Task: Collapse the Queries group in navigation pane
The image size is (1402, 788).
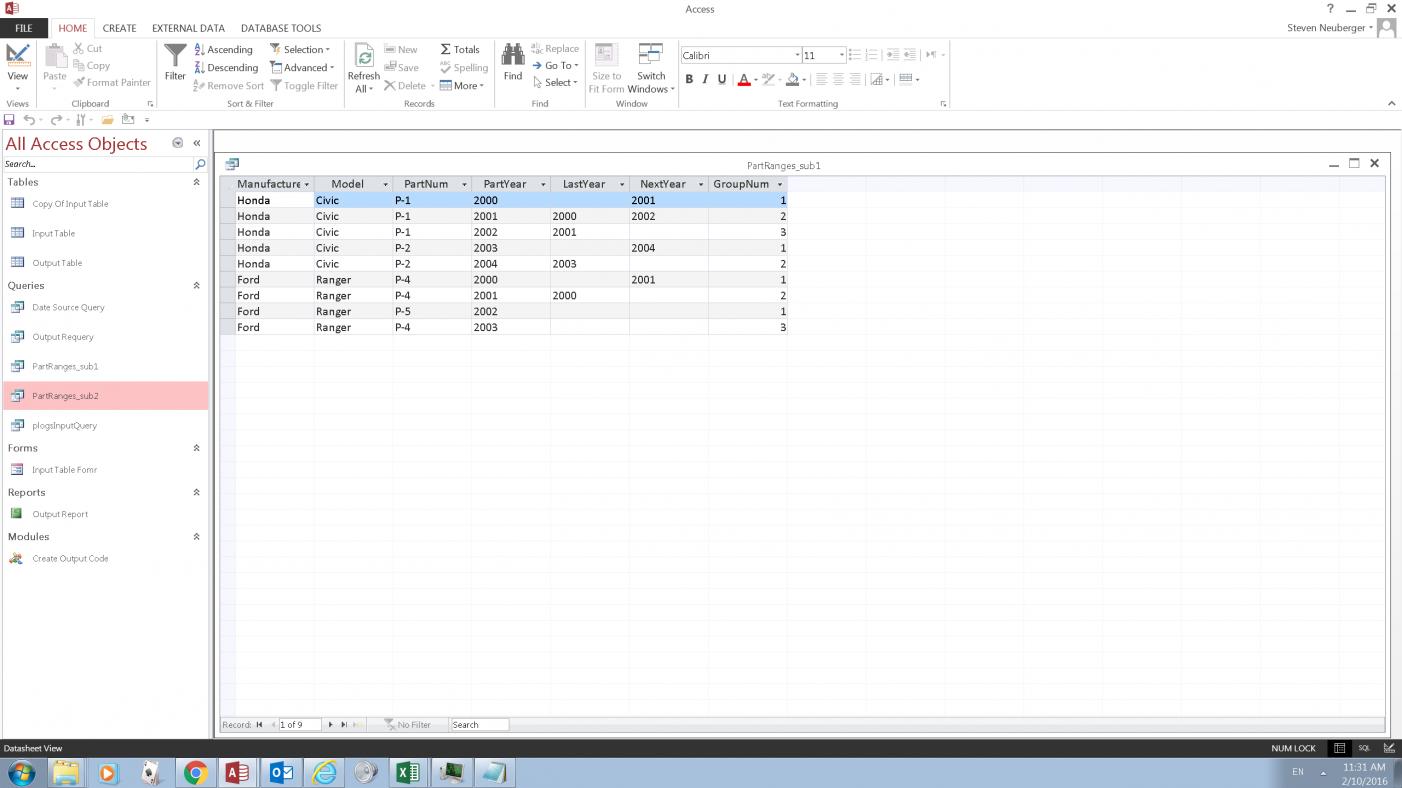Action: click(196, 285)
